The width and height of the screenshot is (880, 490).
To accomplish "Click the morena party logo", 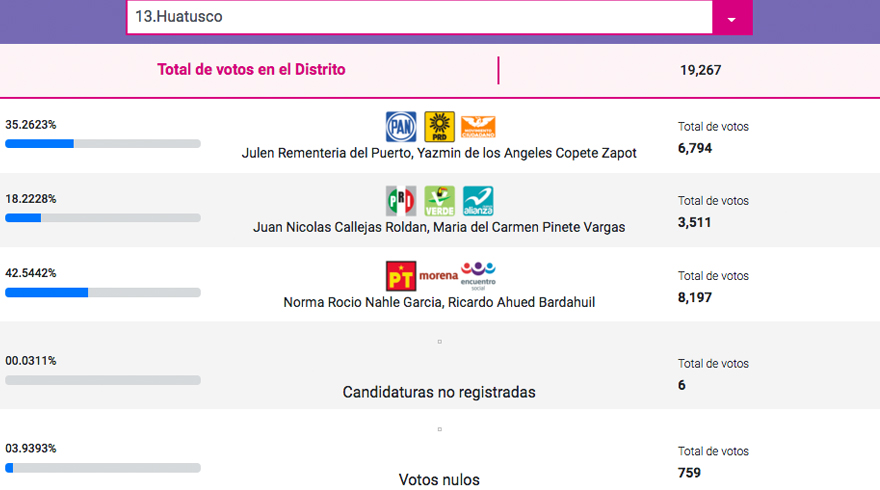I will pos(438,276).
